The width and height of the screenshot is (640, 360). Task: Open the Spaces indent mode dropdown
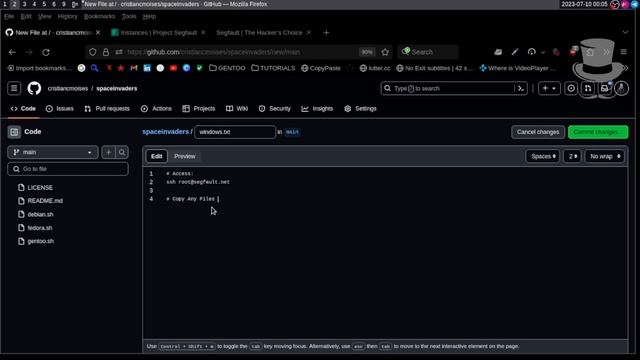click(x=543, y=156)
